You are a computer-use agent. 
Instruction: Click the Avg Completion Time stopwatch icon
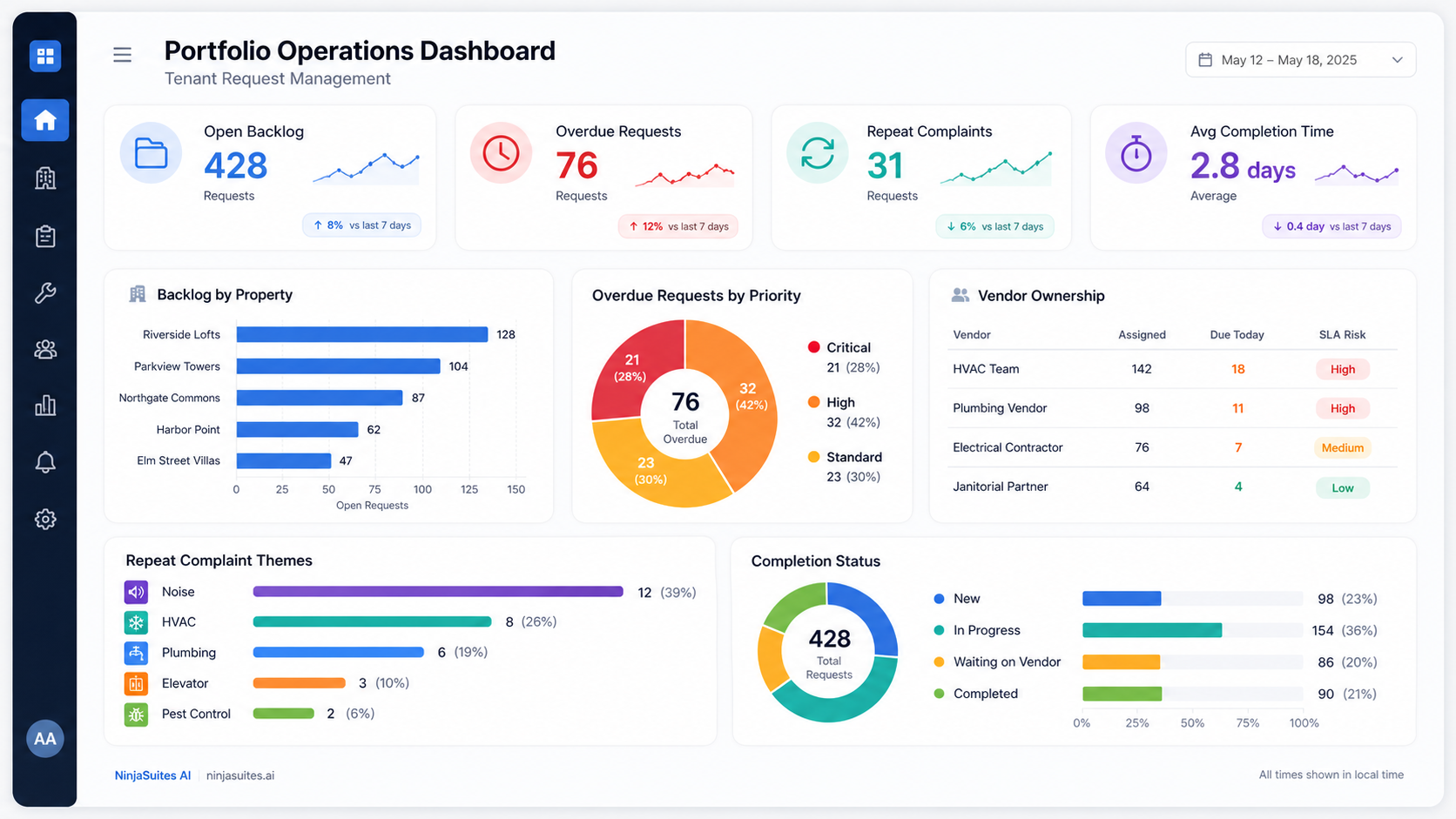(1136, 153)
